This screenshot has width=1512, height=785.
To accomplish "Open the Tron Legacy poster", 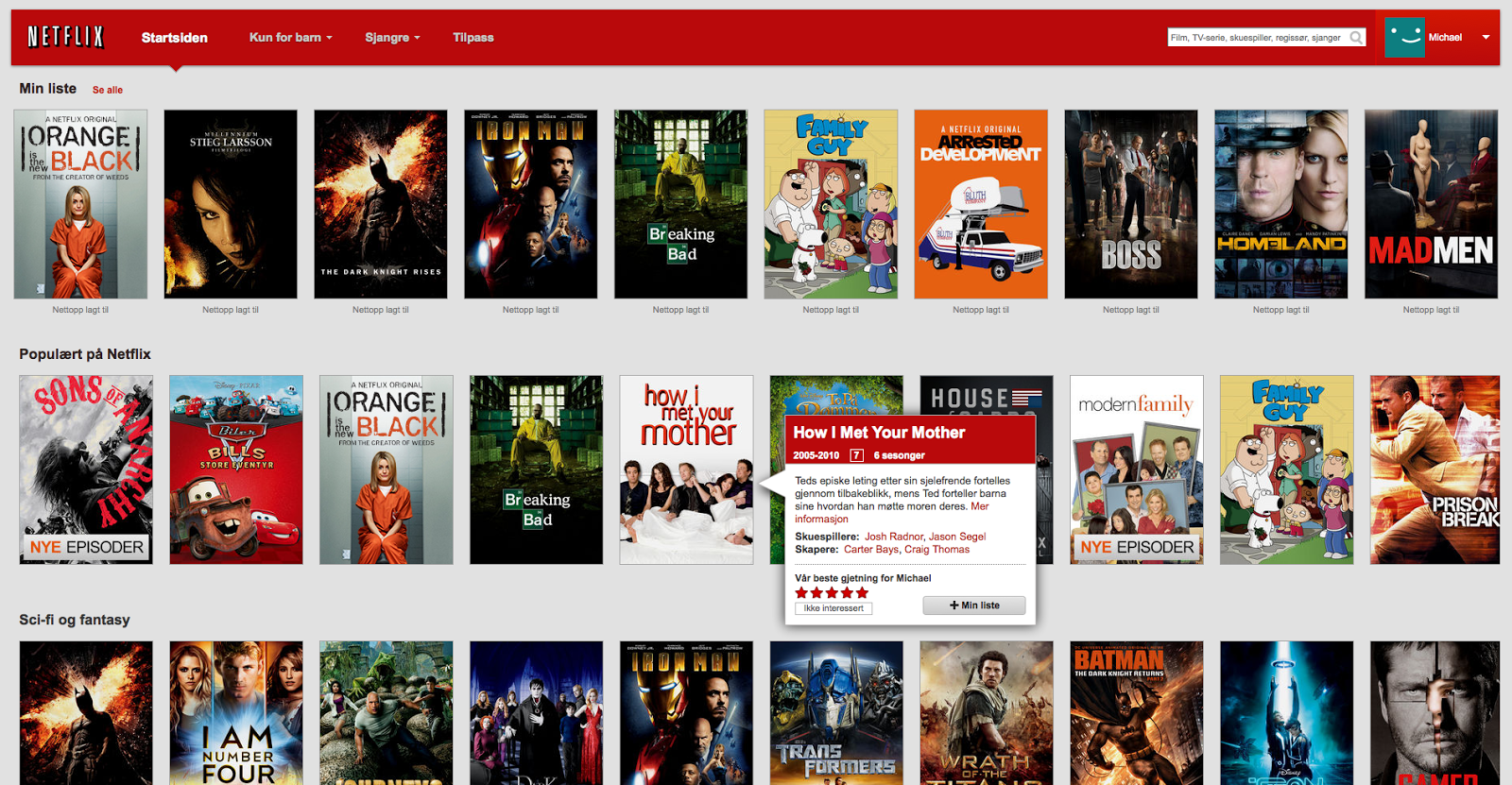I will [1287, 713].
